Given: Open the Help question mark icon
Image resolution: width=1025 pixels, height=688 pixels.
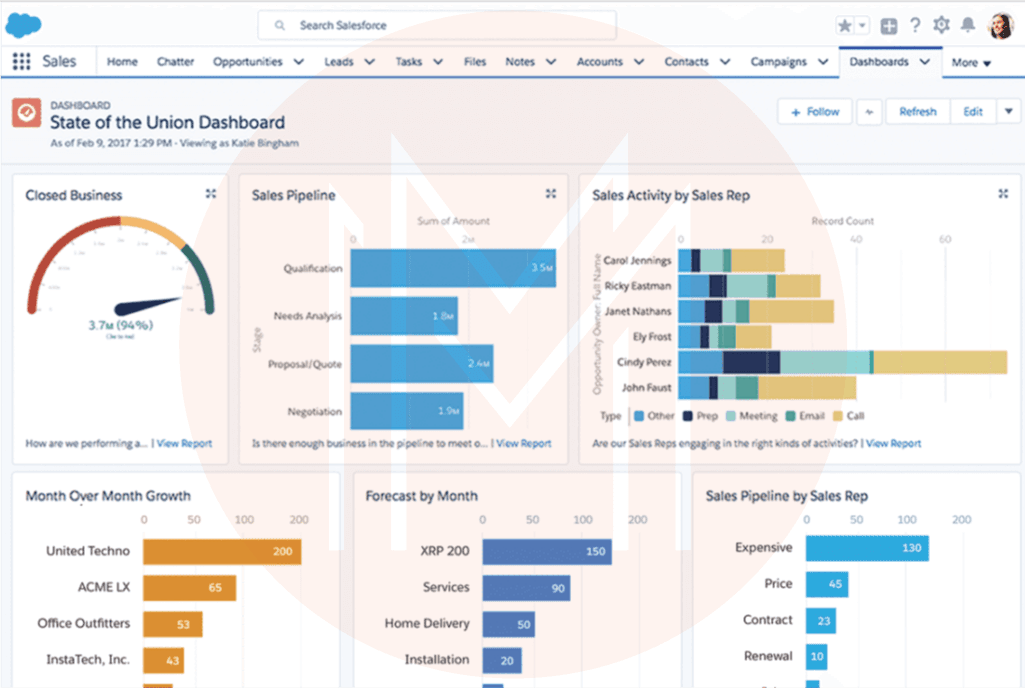Looking at the screenshot, I should (914, 26).
